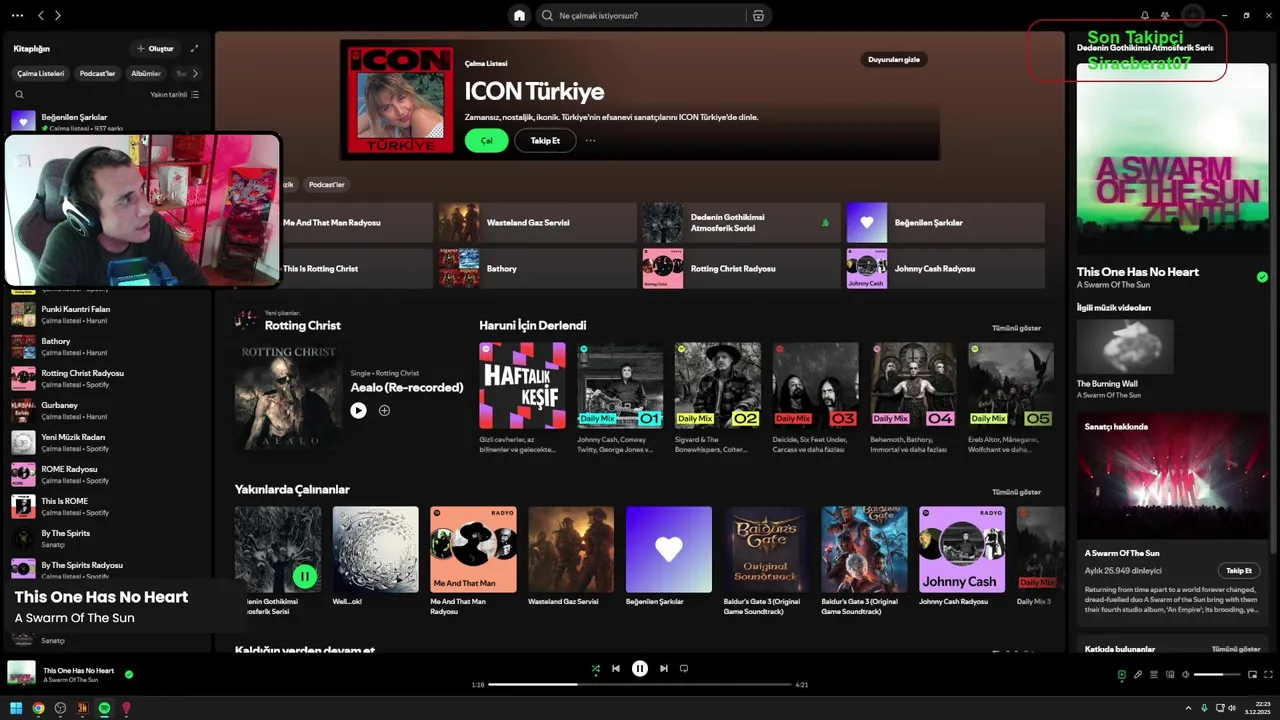Viewport: 1280px width, 720px height.
Task: Select Podcast'ler chip in main view
Action: (x=326, y=184)
